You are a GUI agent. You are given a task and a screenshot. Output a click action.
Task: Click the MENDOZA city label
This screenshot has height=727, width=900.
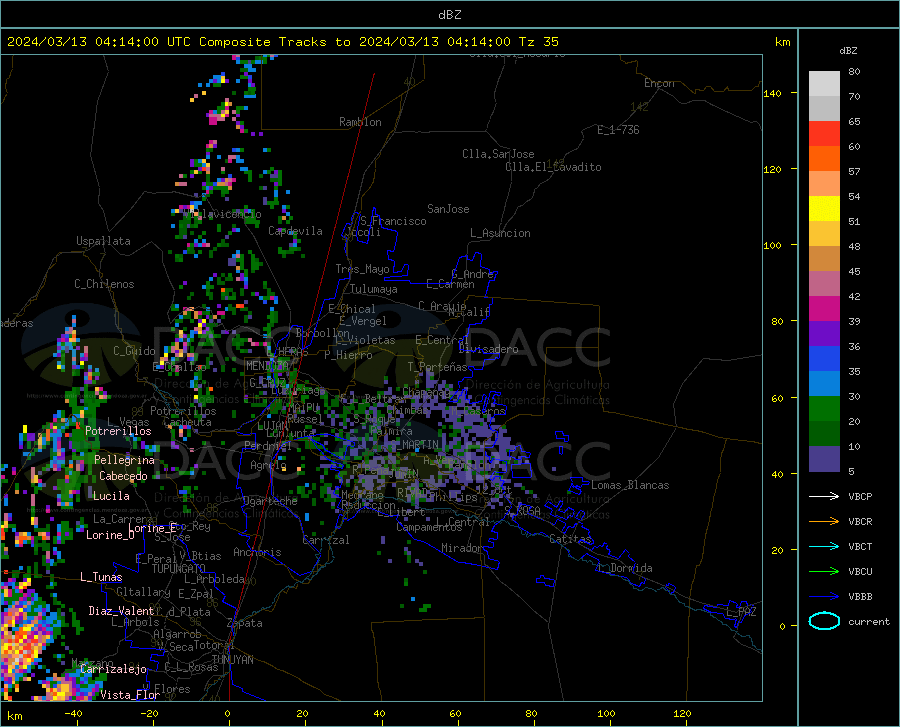(x=267, y=366)
